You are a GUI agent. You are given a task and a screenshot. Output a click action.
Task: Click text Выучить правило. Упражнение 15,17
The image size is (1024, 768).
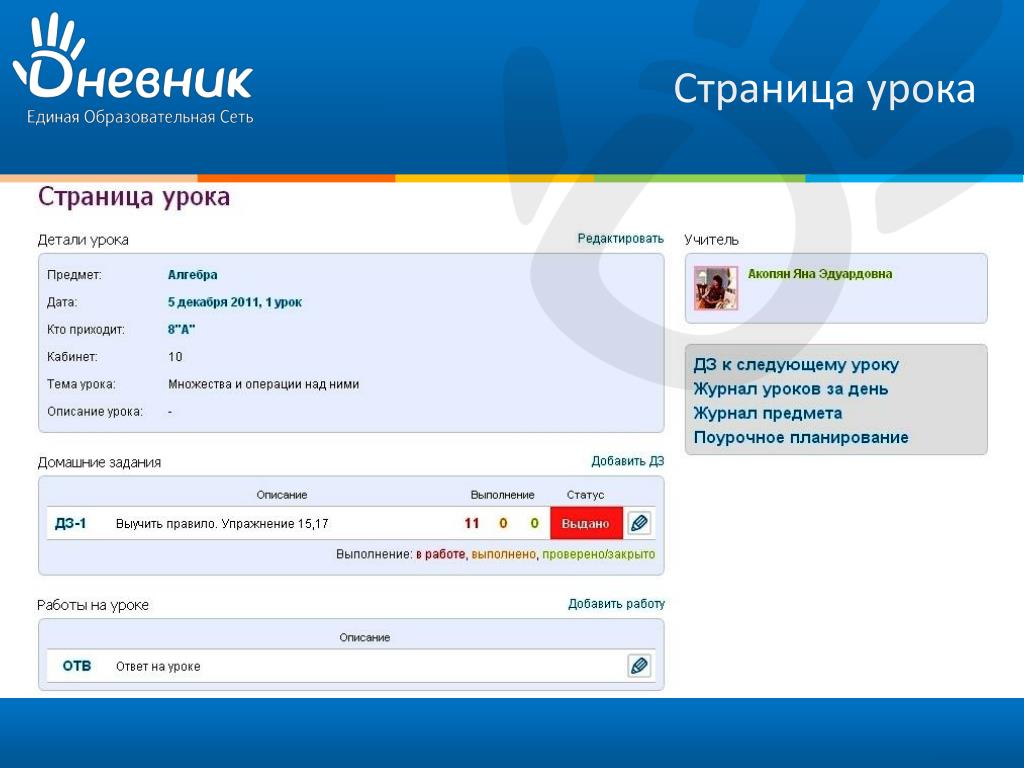(x=222, y=524)
